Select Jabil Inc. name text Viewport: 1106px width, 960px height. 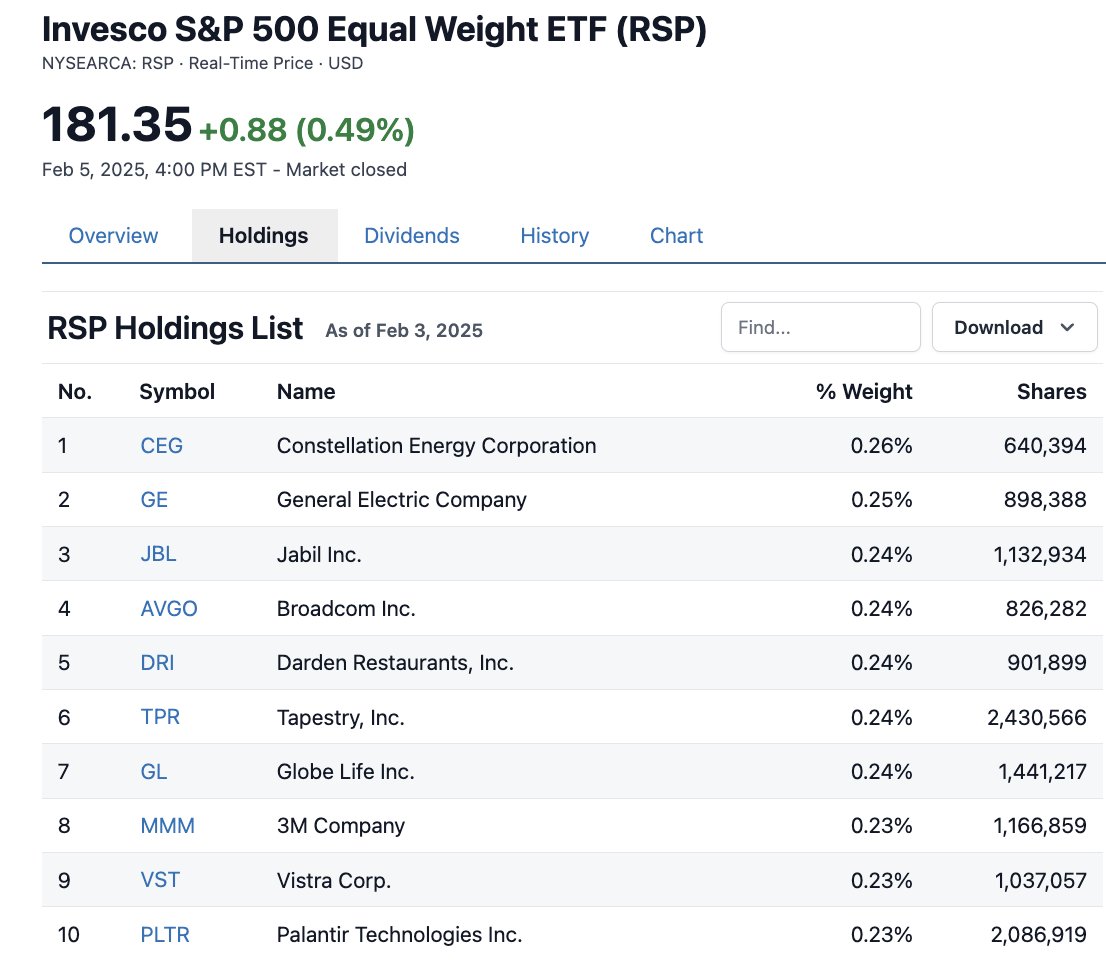(x=319, y=554)
